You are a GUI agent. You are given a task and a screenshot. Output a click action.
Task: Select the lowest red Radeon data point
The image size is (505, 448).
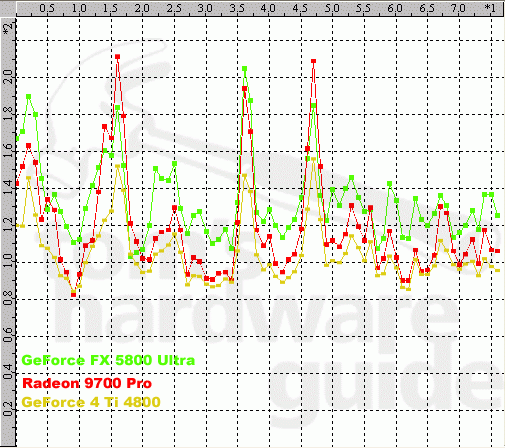[x=74, y=295]
